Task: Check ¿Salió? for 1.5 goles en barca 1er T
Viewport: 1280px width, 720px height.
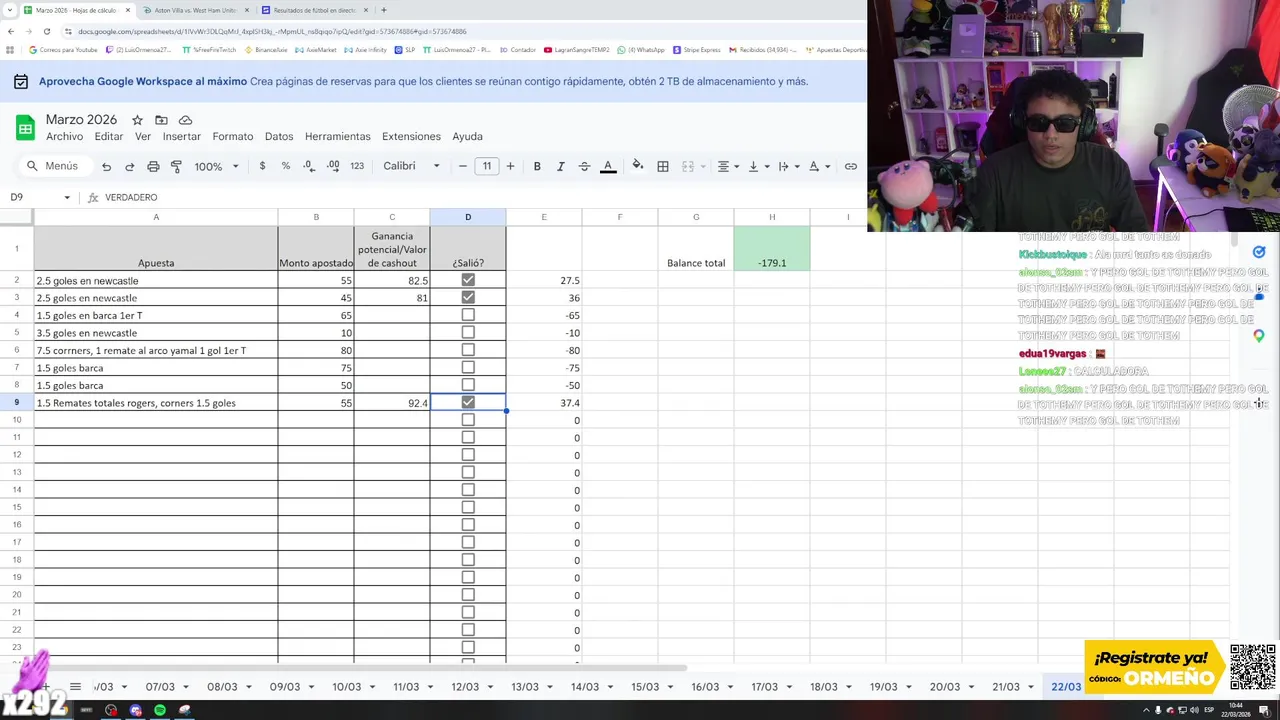Action: pos(468,315)
